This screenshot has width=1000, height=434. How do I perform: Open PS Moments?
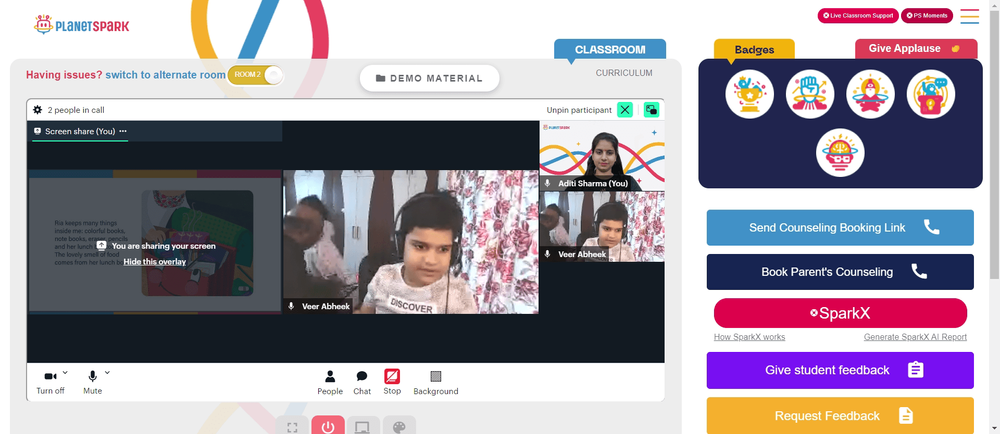(927, 16)
